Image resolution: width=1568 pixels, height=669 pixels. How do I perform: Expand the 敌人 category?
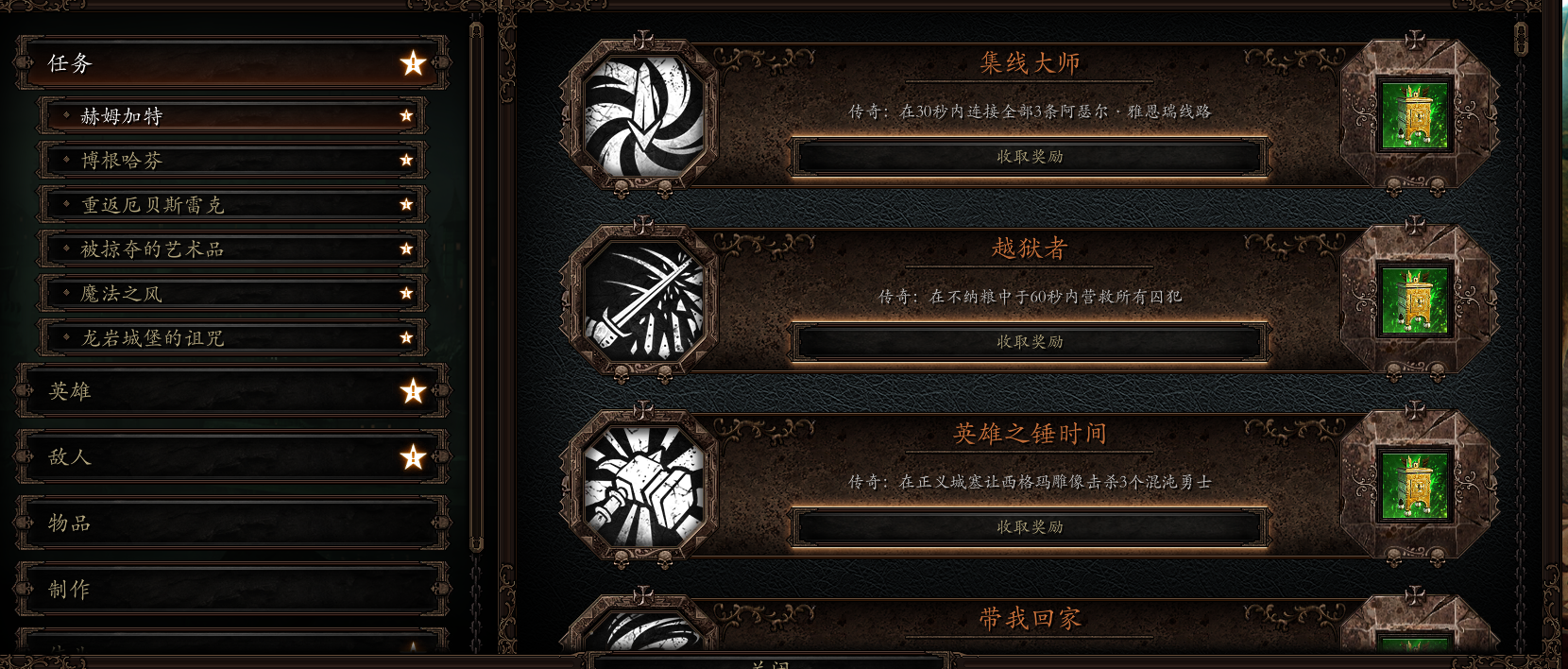point(232,457)
